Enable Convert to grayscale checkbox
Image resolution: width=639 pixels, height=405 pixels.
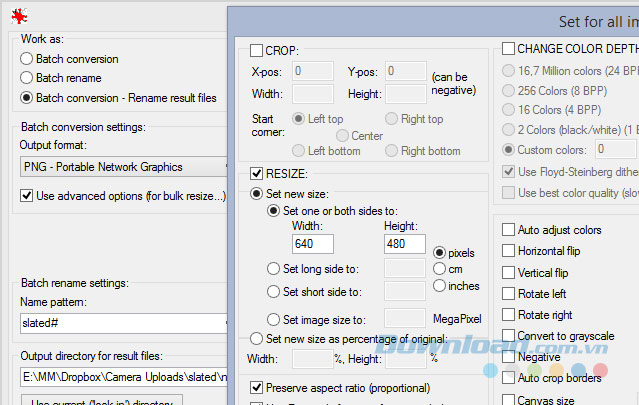tap(509, 336)
